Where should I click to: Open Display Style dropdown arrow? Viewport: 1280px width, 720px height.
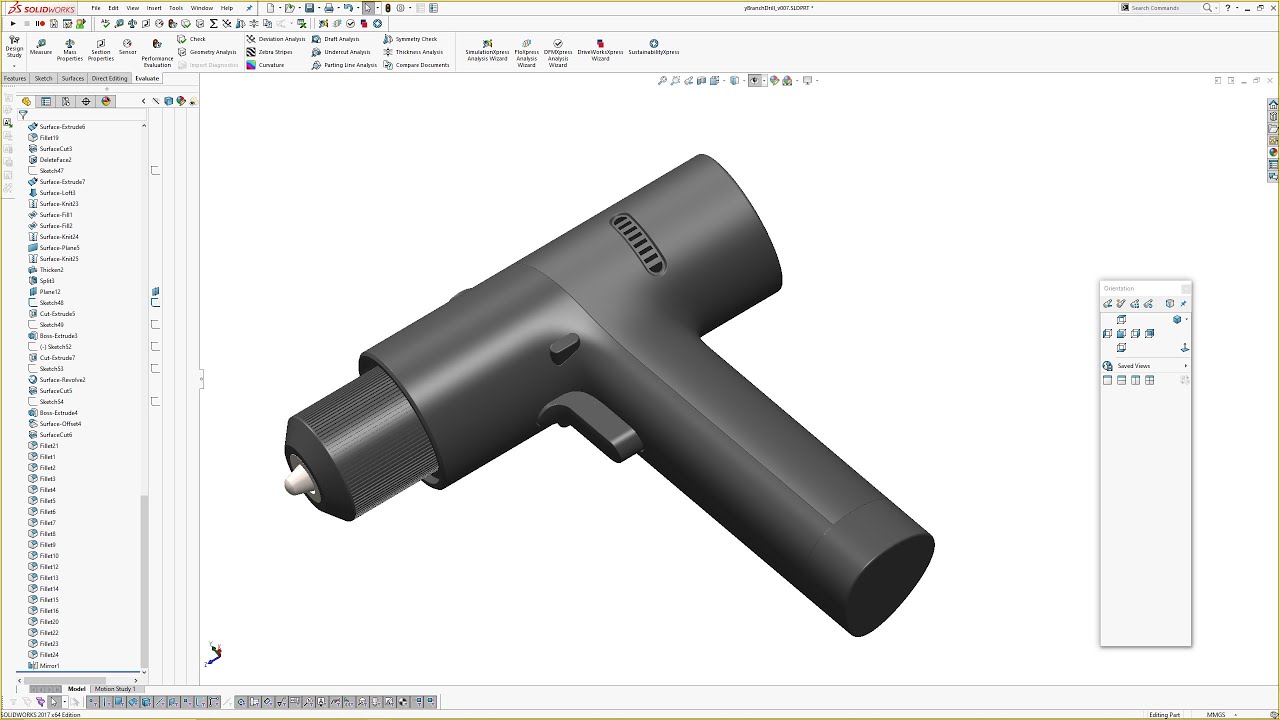point(745,80)
